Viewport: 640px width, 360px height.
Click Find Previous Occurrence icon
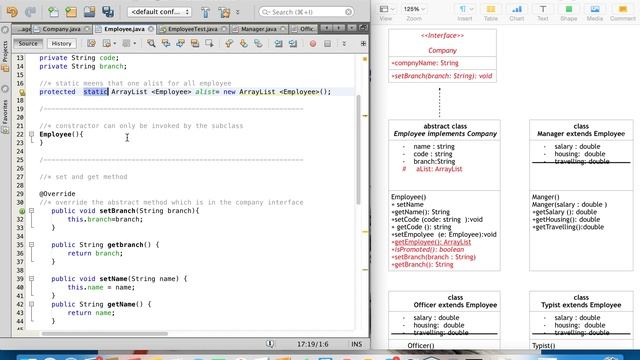(x=166, y=43)
